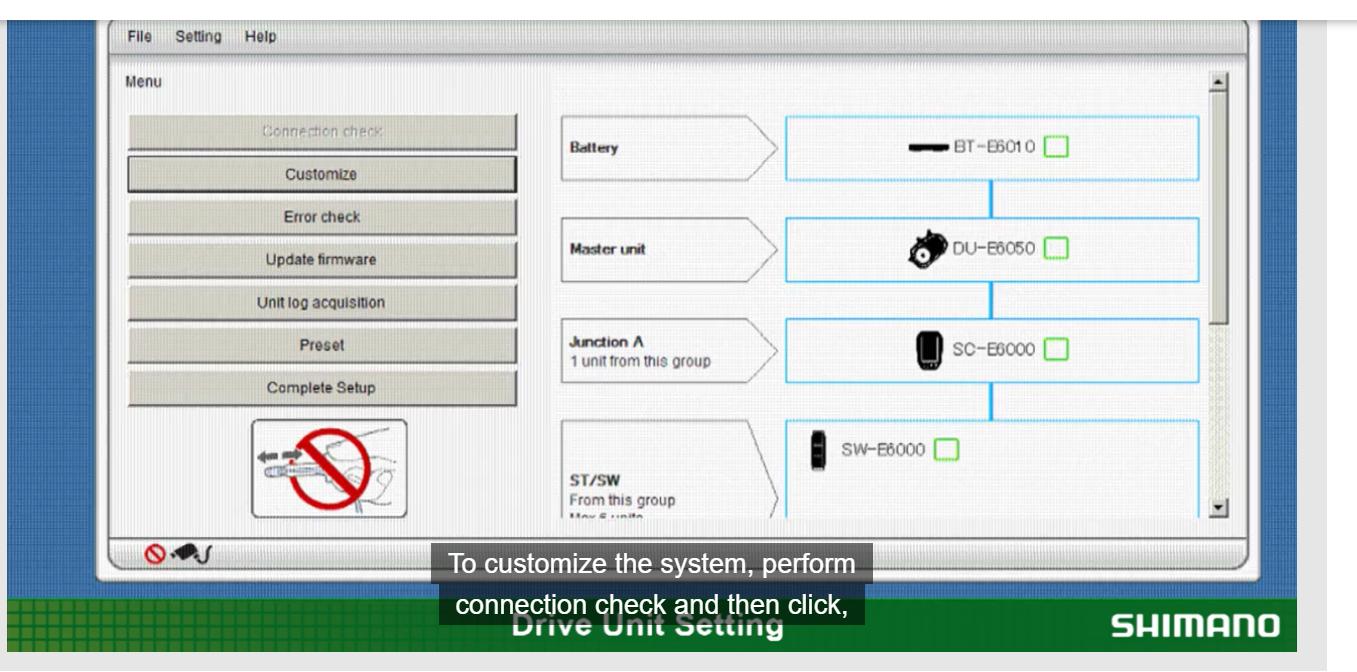The width and height of the screenshot is (1357, 672).
Task: Click the 'Menu' panel heading
Action: (x=143, y=82)
